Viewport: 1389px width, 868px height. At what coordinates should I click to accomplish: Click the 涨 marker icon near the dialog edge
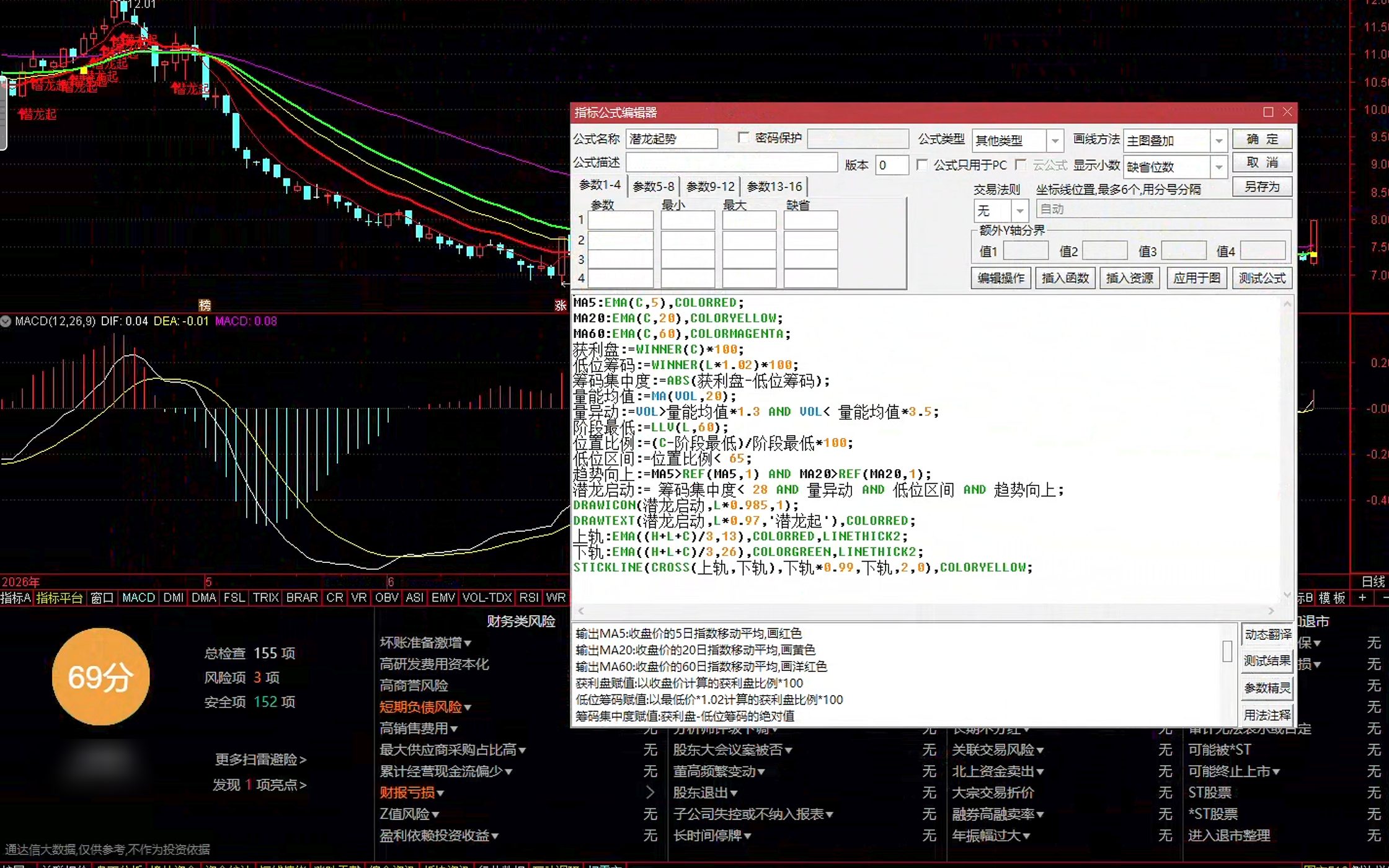(561, 304)
